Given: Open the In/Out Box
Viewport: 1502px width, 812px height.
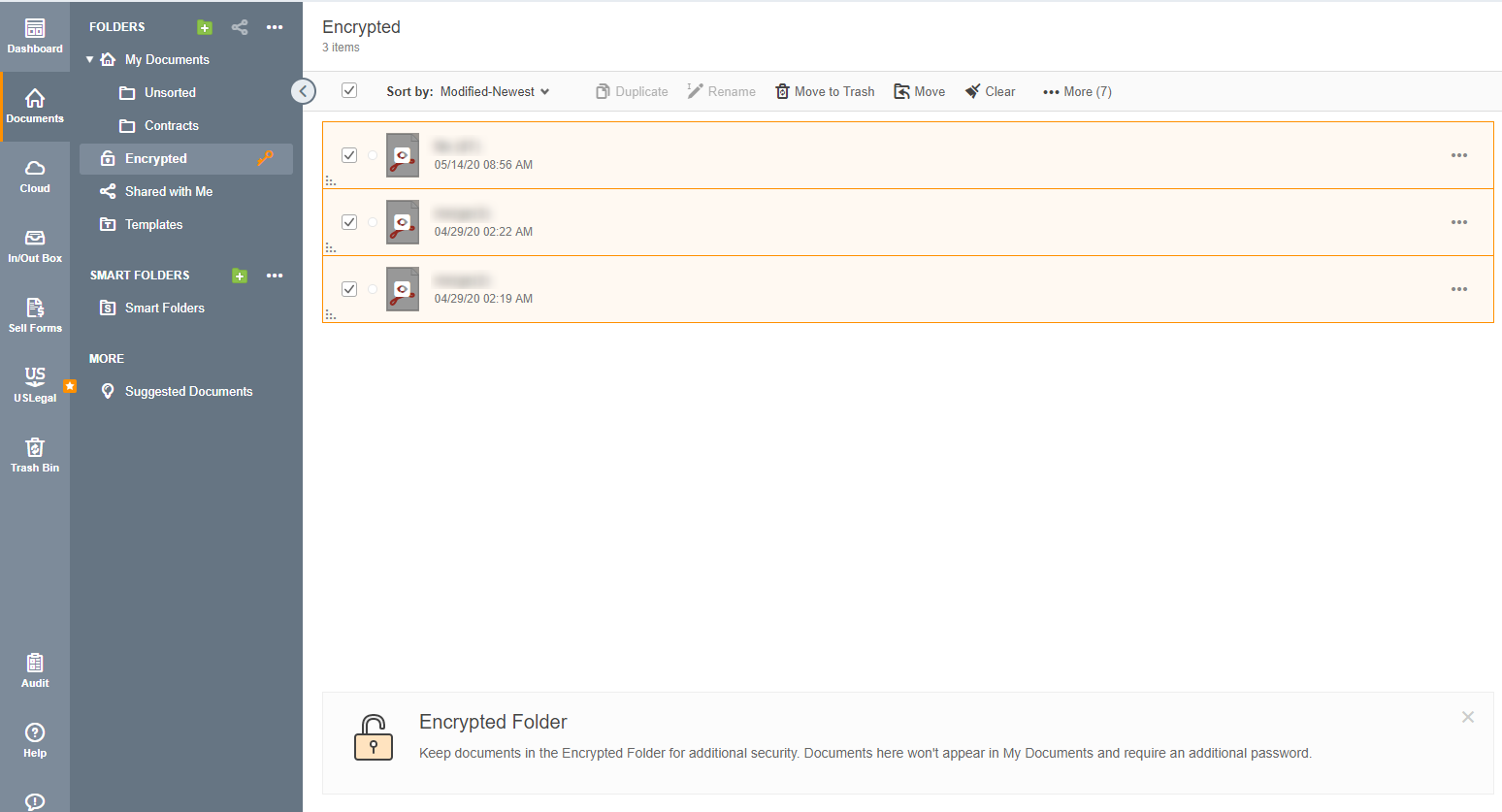Looking at the screenshot, I should 35,246.
